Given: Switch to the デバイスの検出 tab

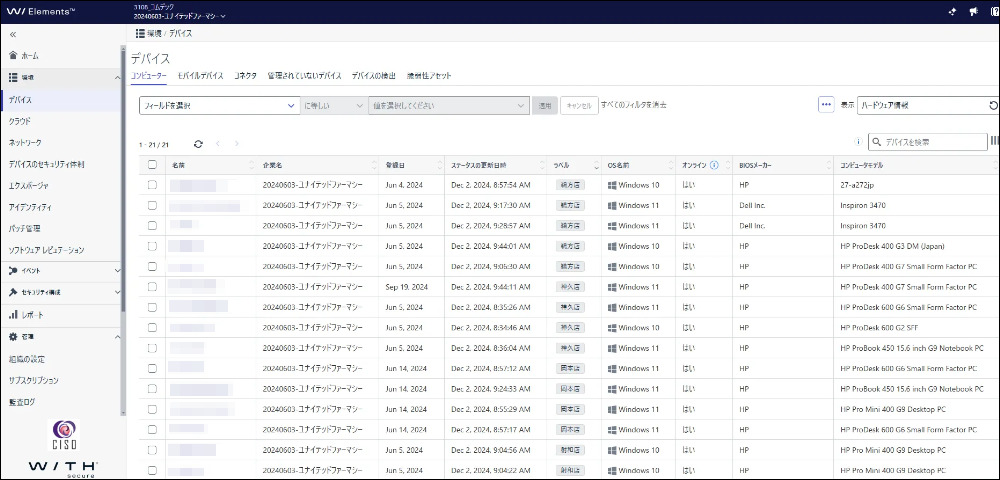Looking at the screenshot, I should [374, 76].
